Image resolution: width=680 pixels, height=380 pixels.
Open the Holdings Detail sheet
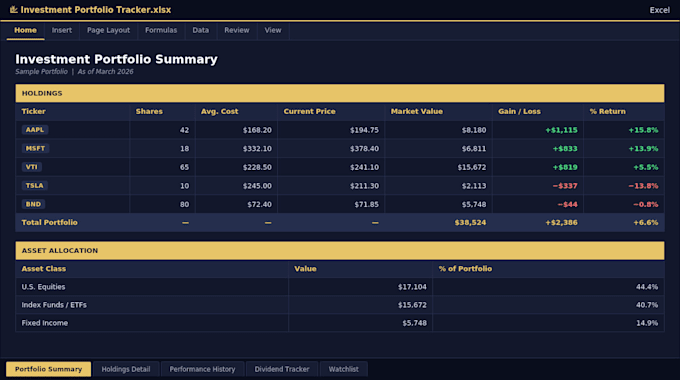[x=126, y=369]
